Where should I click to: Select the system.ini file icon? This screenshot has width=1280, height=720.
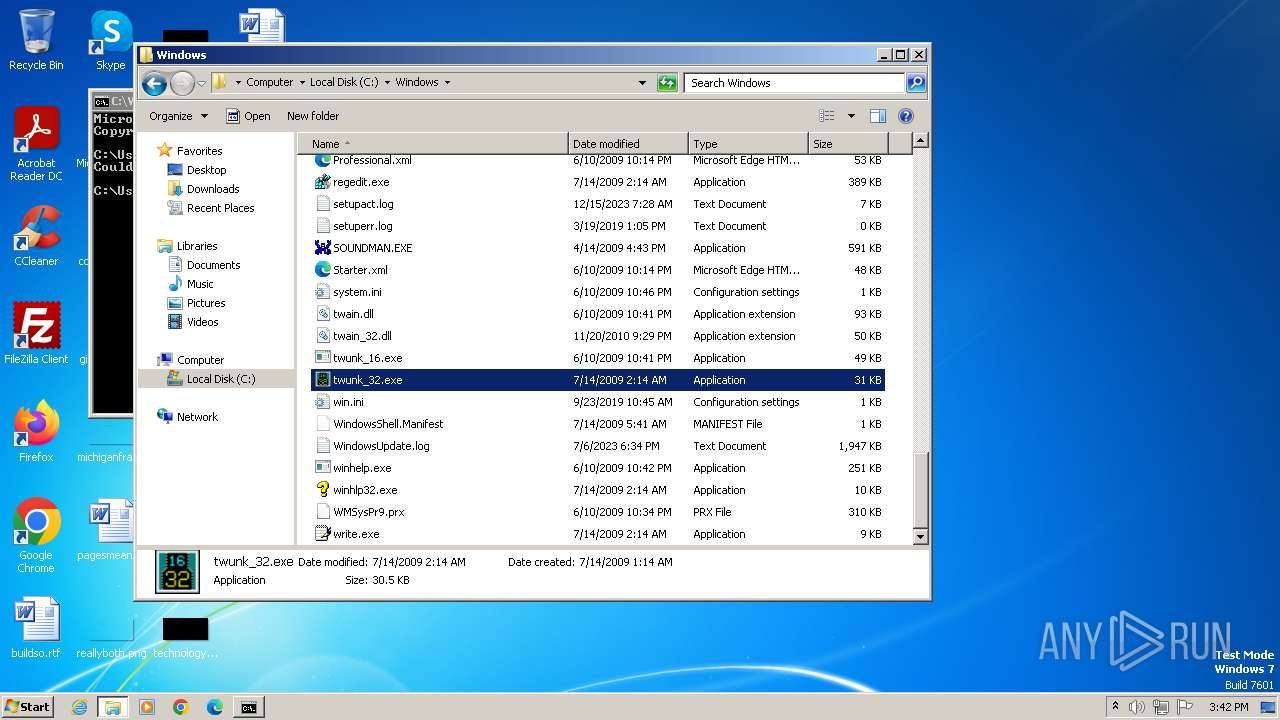[322, 292]
